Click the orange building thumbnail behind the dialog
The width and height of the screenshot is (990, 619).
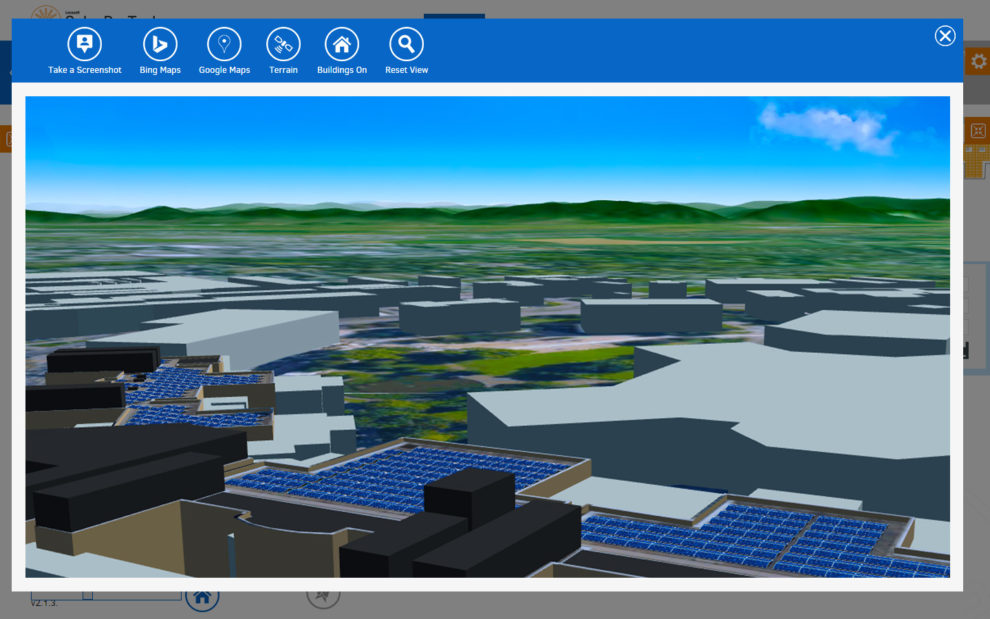(976, 162)
